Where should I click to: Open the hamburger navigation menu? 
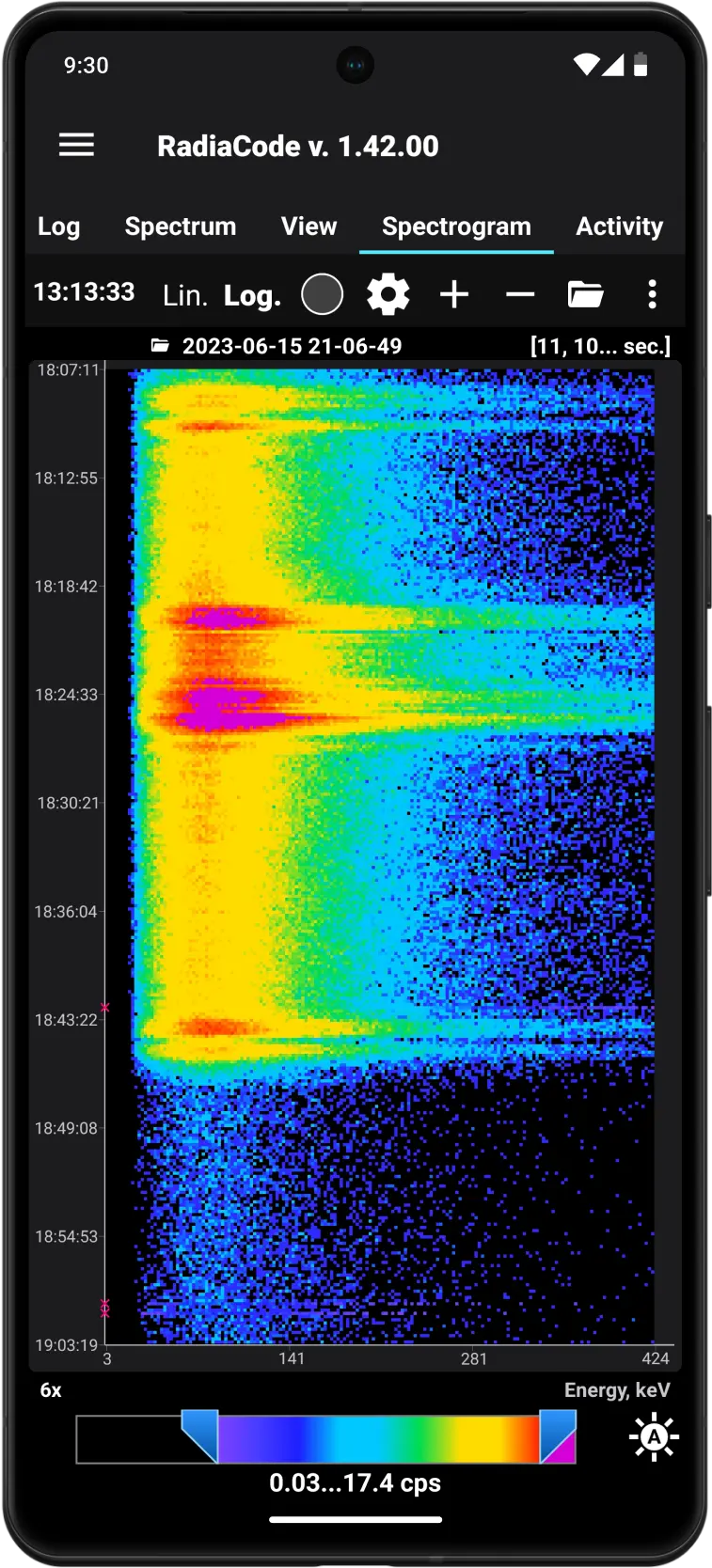click(x=76, y=145)
